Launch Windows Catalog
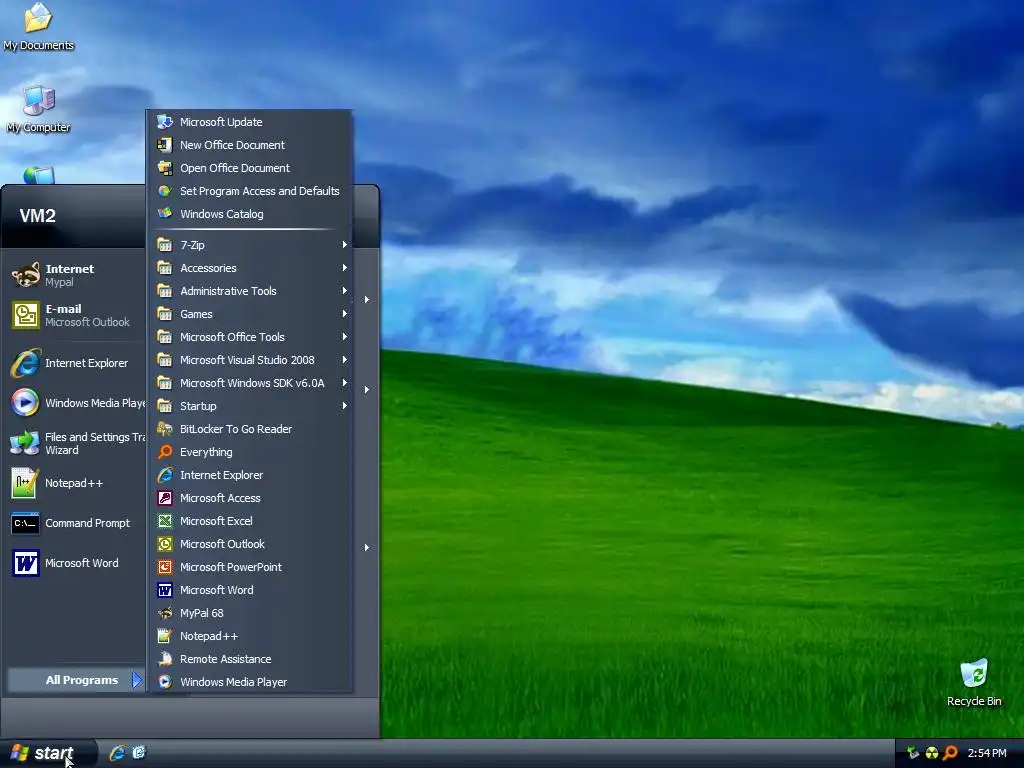Viewport: 1024px width, 768px height. point(250,214)
